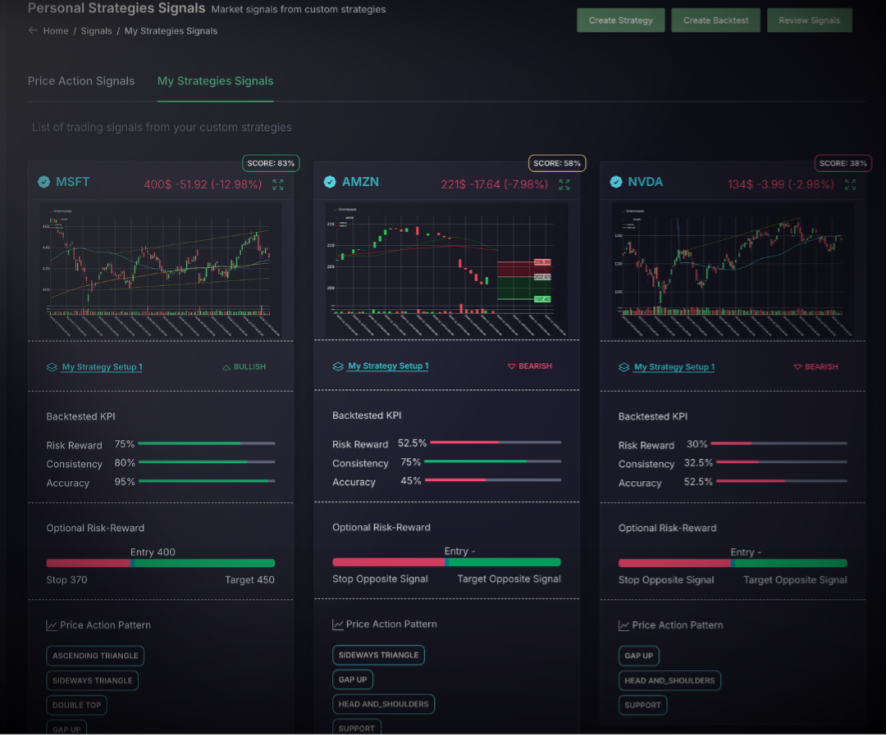Expand the MSFT card fullscreen icon
This screenshot has height=735, width=887.
click(x=278, y=184)
